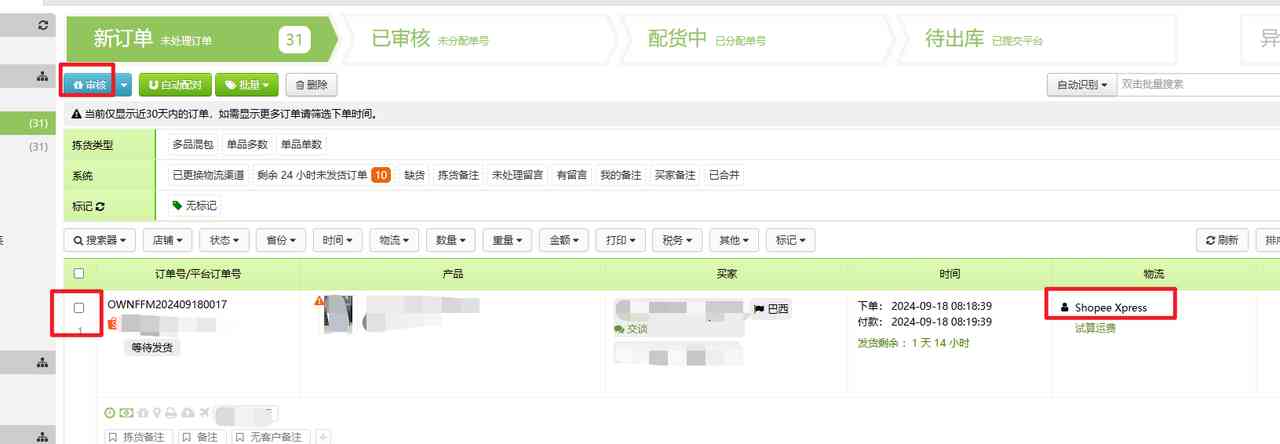The height and width of the screenshot is (444, 1280).
Task: Click the orange Shopee shop icon under order number
Action: (112, 324)
